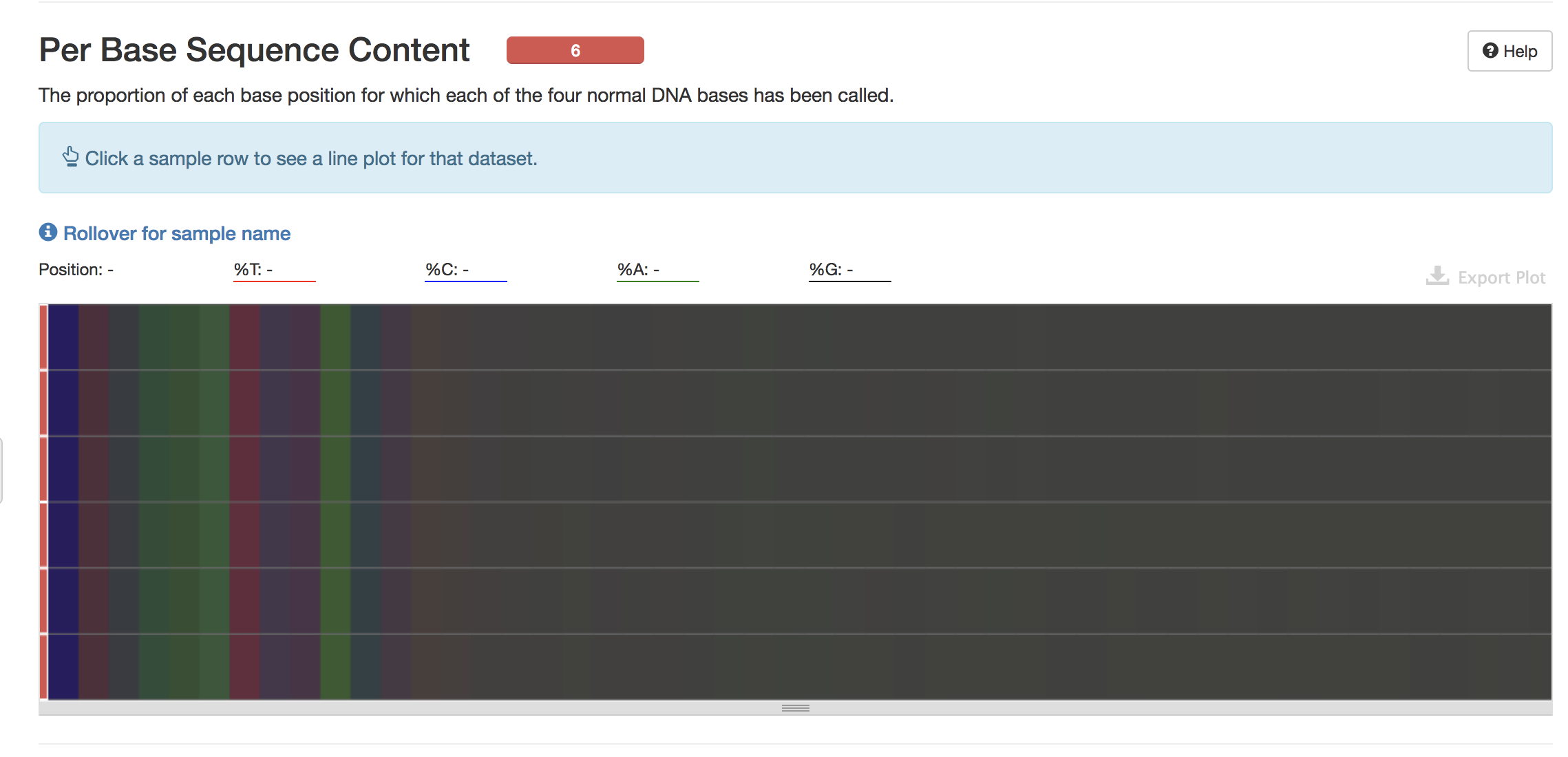Click the info circle beside Rollover text
Screen dimensions: 1568x757
coord(47,233)
